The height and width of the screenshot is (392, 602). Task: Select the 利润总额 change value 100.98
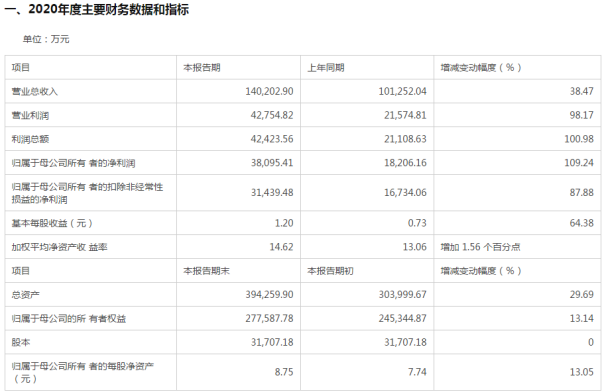(579, 139)
